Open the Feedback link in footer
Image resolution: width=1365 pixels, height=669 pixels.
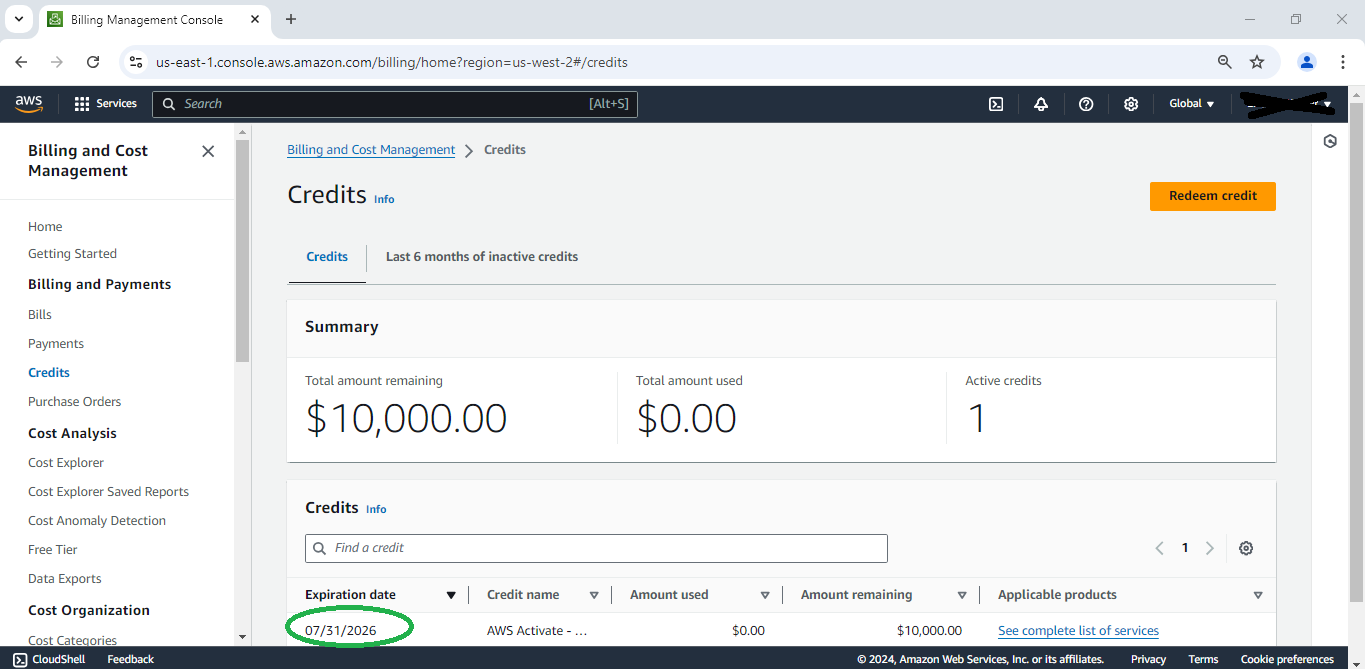coord(131,659)
